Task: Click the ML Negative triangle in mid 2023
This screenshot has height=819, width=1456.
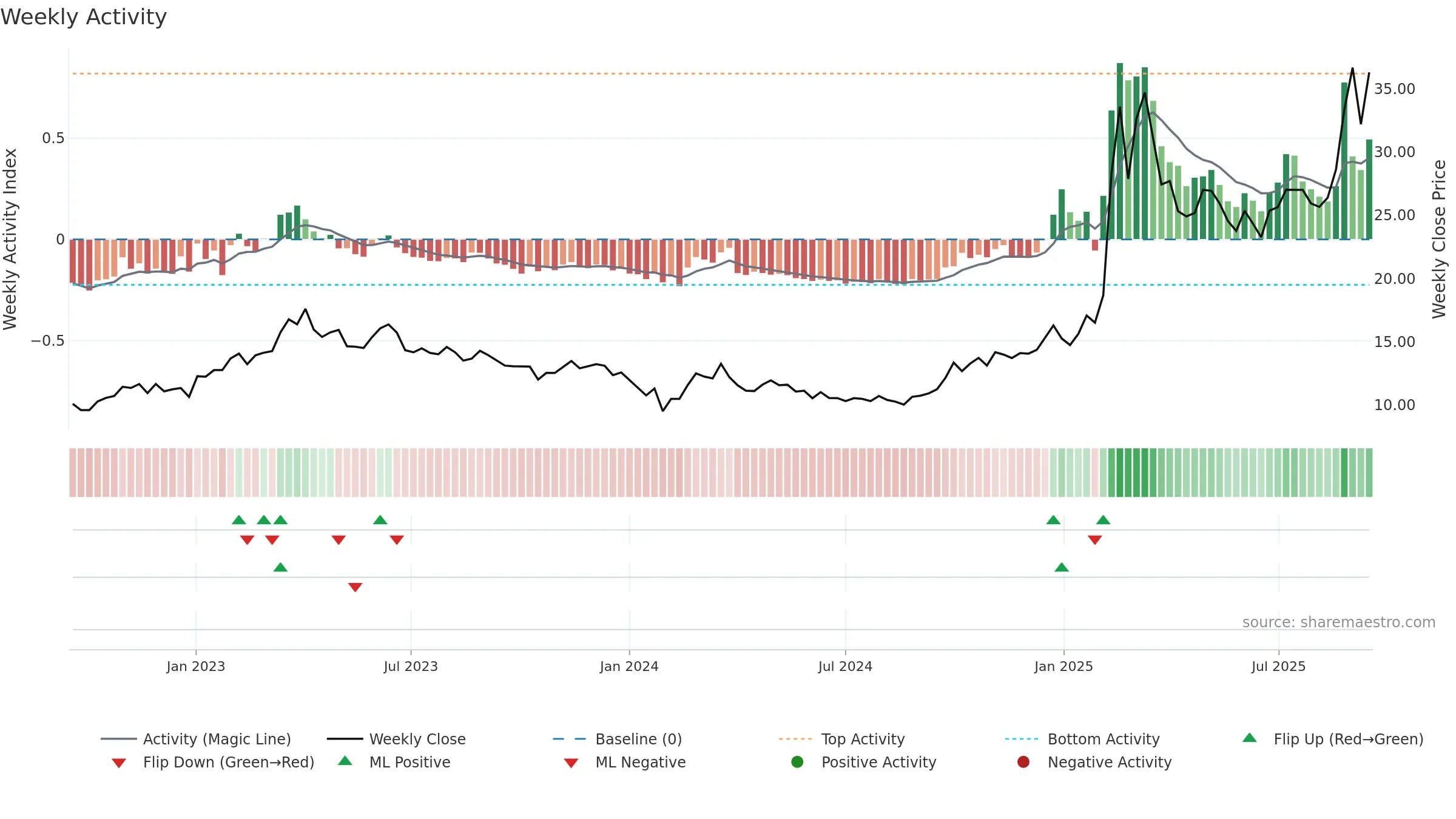Action: pos(356,587)
